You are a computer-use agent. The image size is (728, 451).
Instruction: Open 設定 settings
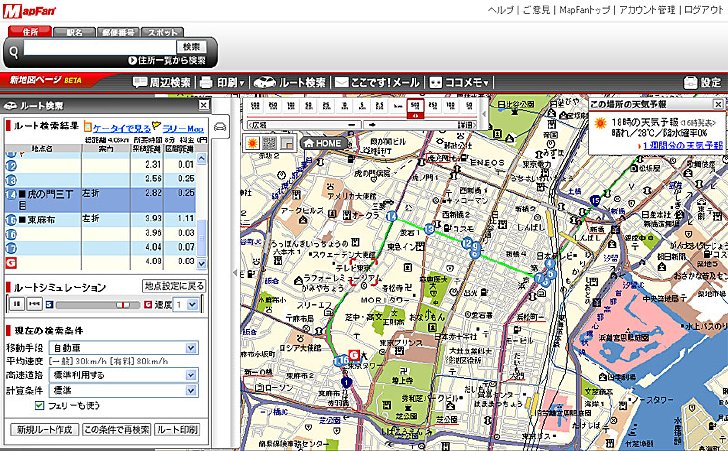coord(702,83)
